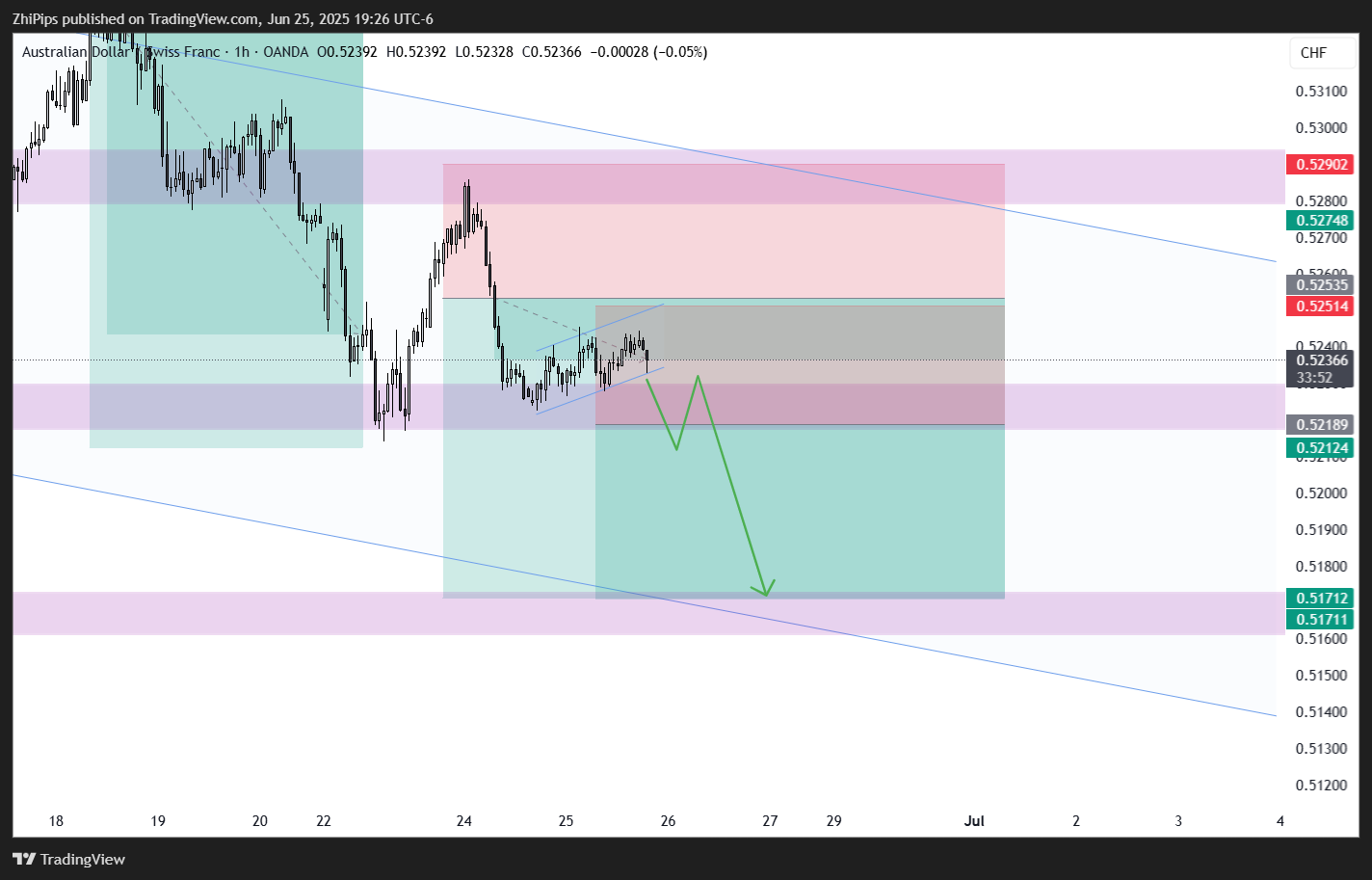
Task: Open the CHF currency selector
Action: pyautogui.click(x=1323, y=53)
